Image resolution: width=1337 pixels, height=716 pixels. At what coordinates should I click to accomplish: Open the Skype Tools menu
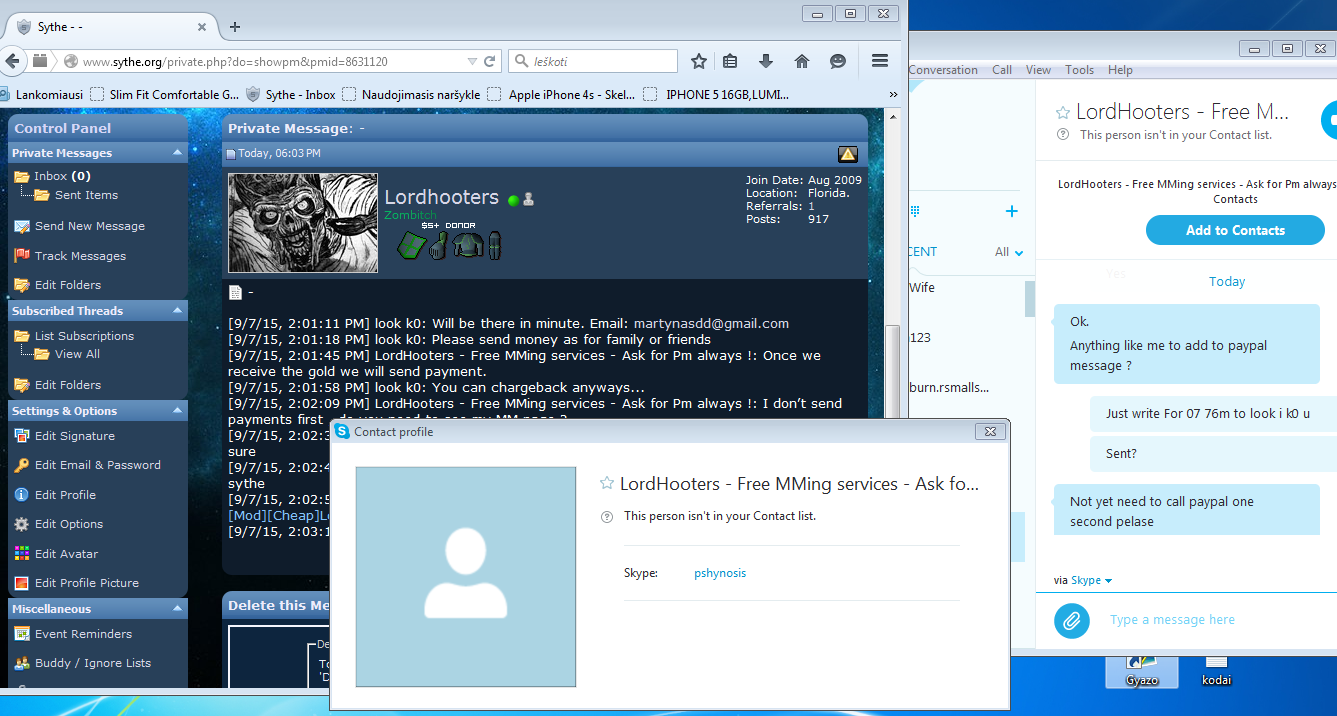1080,70
